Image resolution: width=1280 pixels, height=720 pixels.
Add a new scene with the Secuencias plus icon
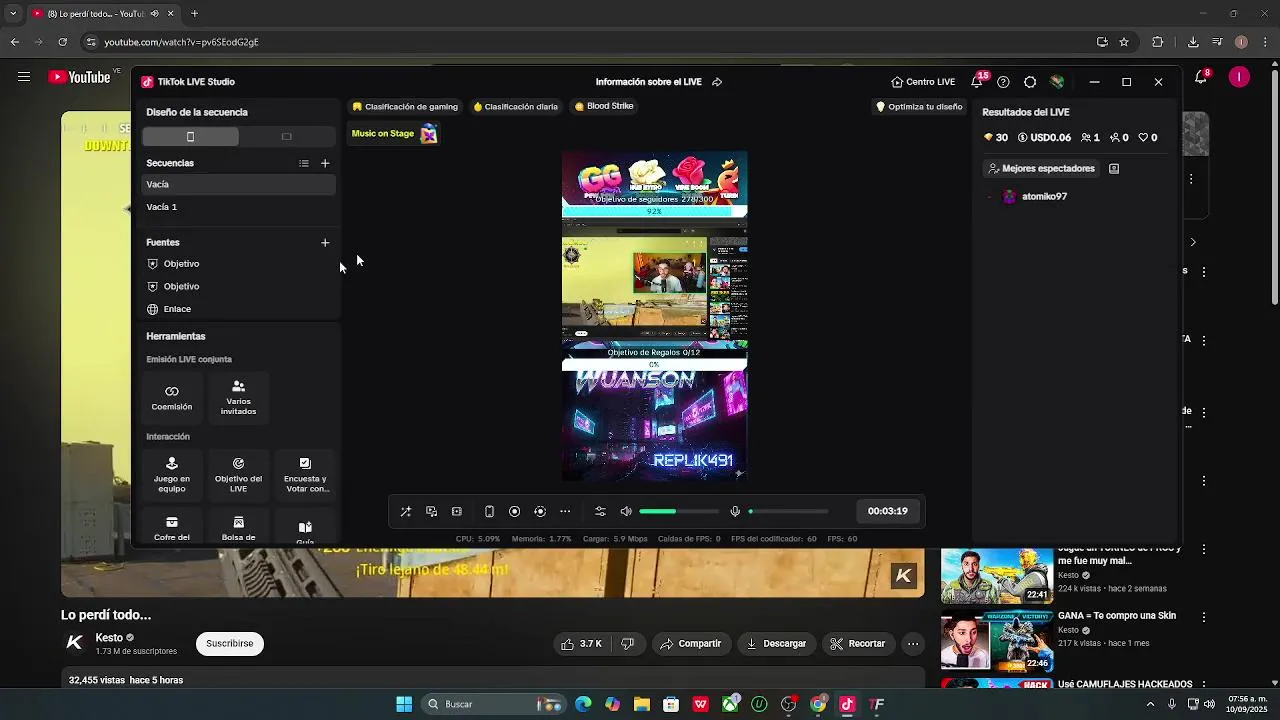[325, 163]
